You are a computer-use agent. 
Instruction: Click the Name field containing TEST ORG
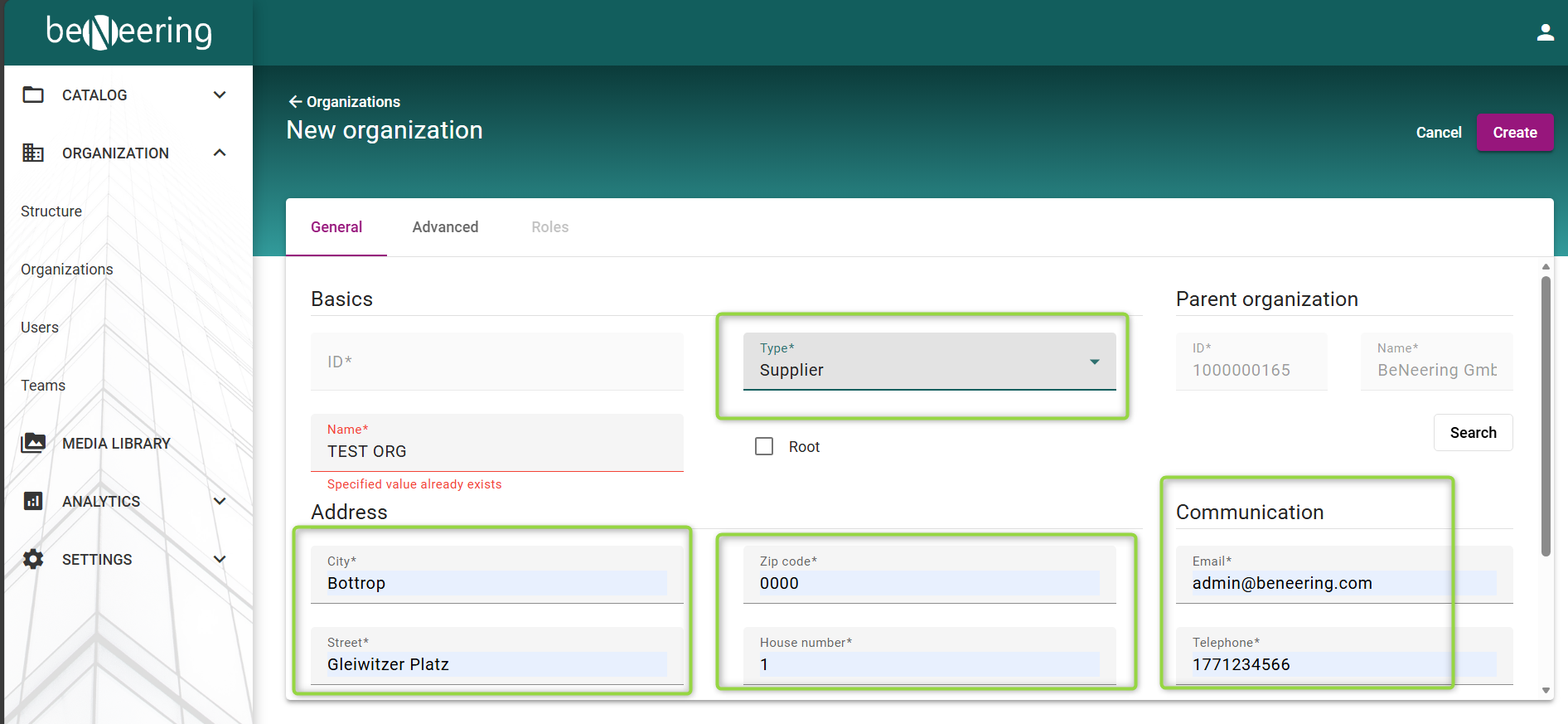[496, 451]
